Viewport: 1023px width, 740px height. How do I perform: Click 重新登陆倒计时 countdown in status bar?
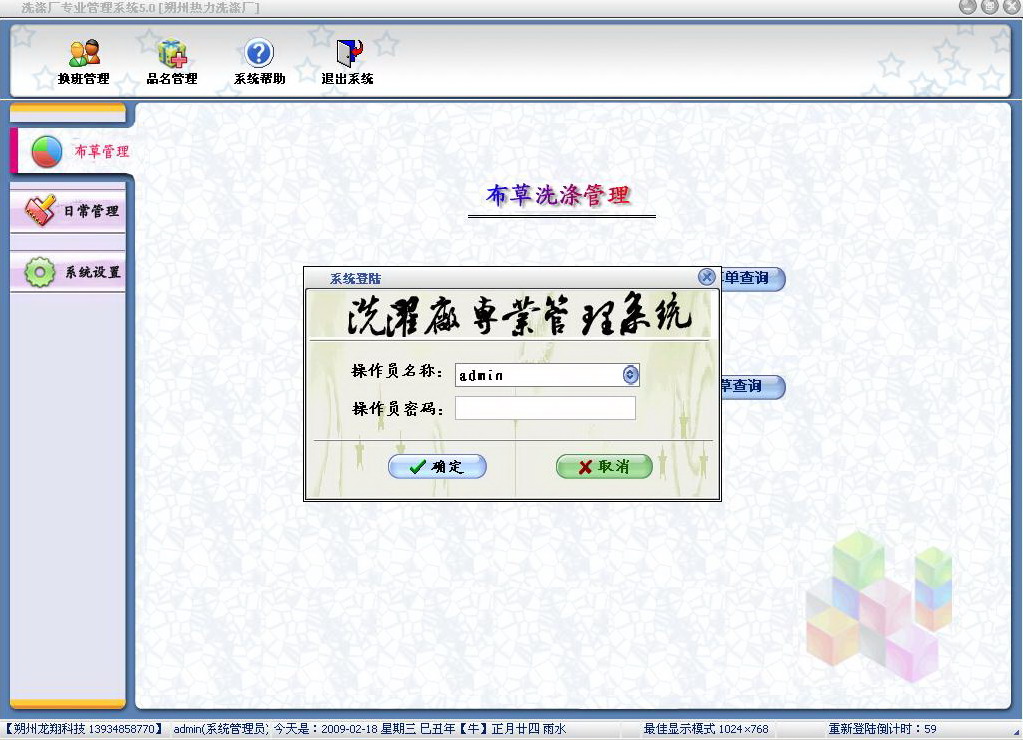pyautogui.click(x=882, y=729)
